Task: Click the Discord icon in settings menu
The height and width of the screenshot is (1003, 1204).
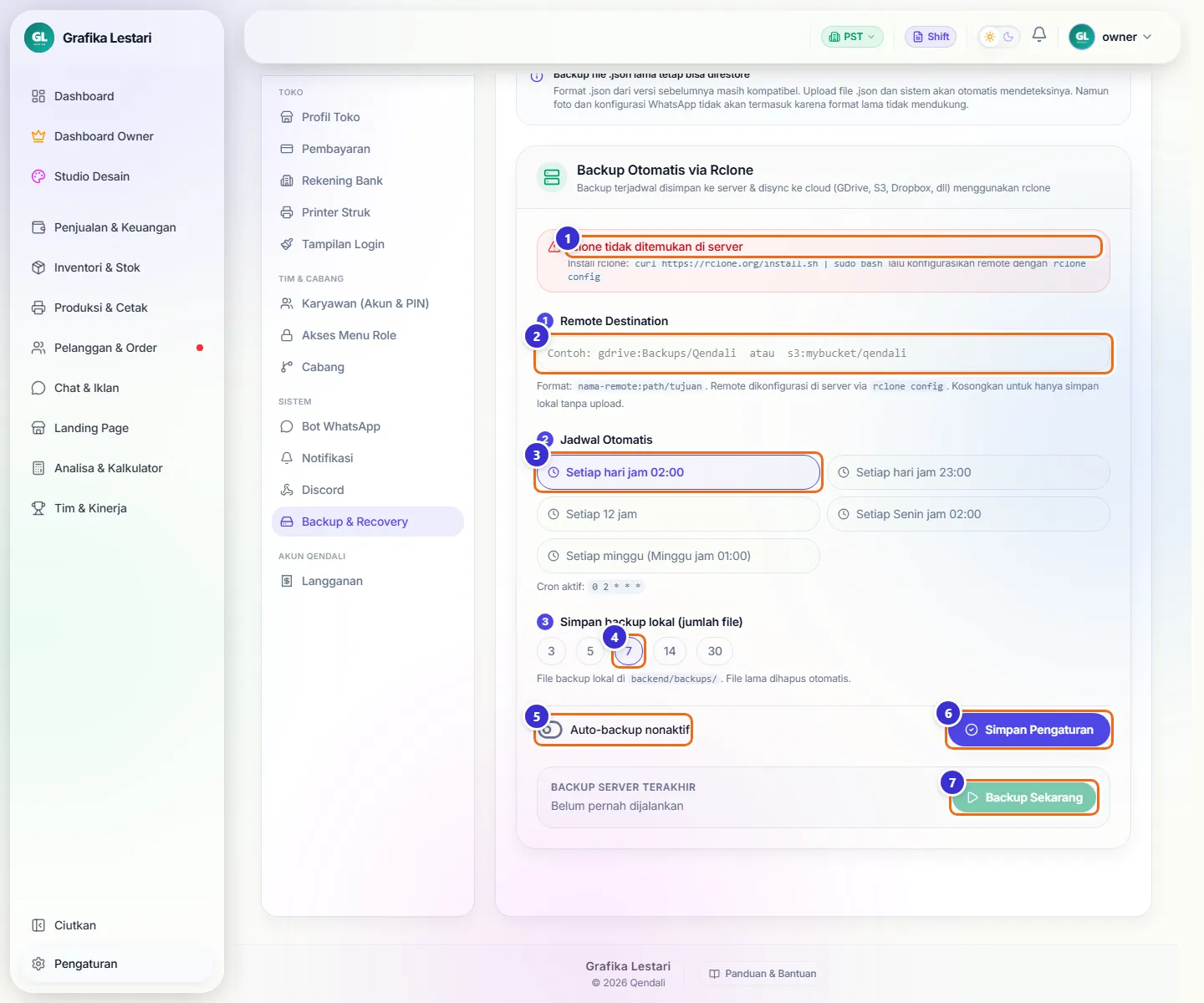Action: pyautogui.click(x=287, y=490)
